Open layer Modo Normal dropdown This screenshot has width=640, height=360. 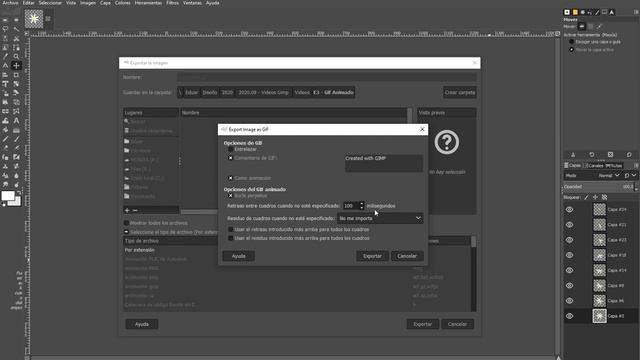pyautogui.click(x=609, y=176)
